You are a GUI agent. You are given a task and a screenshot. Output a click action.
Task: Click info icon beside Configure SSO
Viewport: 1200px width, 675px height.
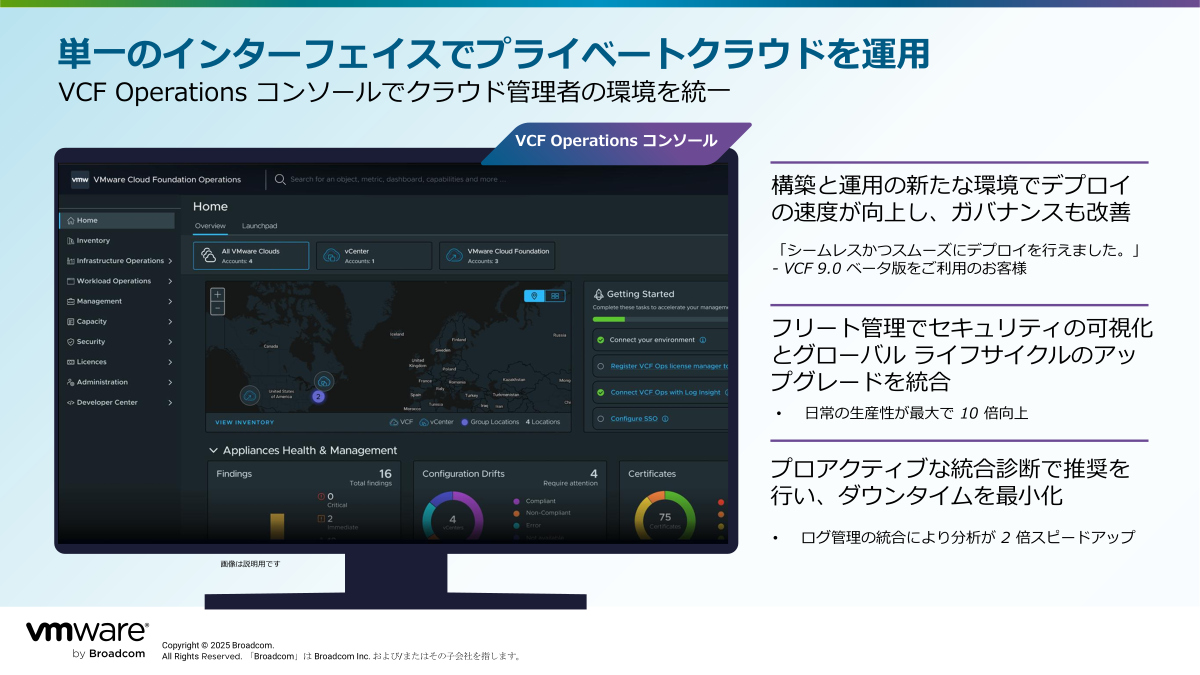(664, 419)
